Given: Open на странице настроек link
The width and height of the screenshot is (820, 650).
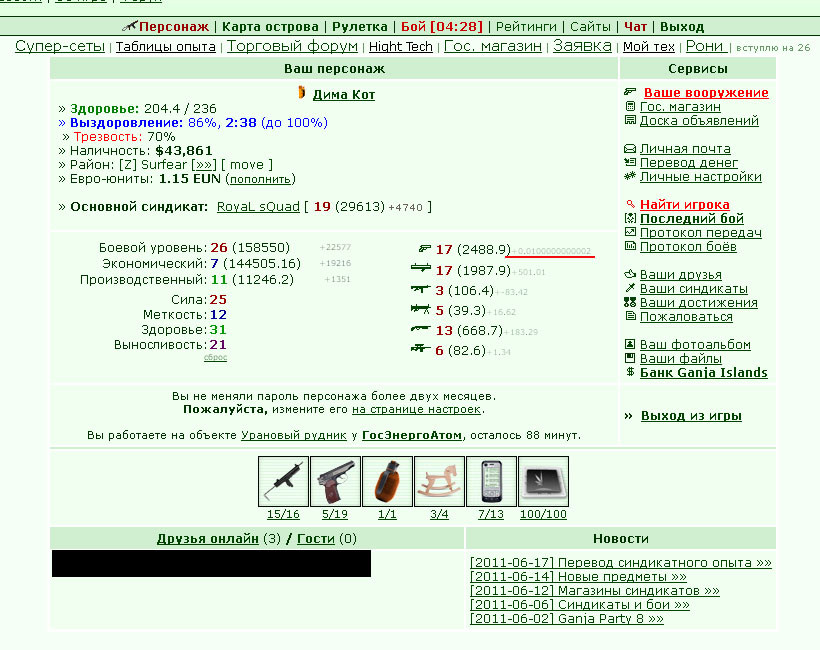Looking at the screenshot, I should [x=416, y=409].
